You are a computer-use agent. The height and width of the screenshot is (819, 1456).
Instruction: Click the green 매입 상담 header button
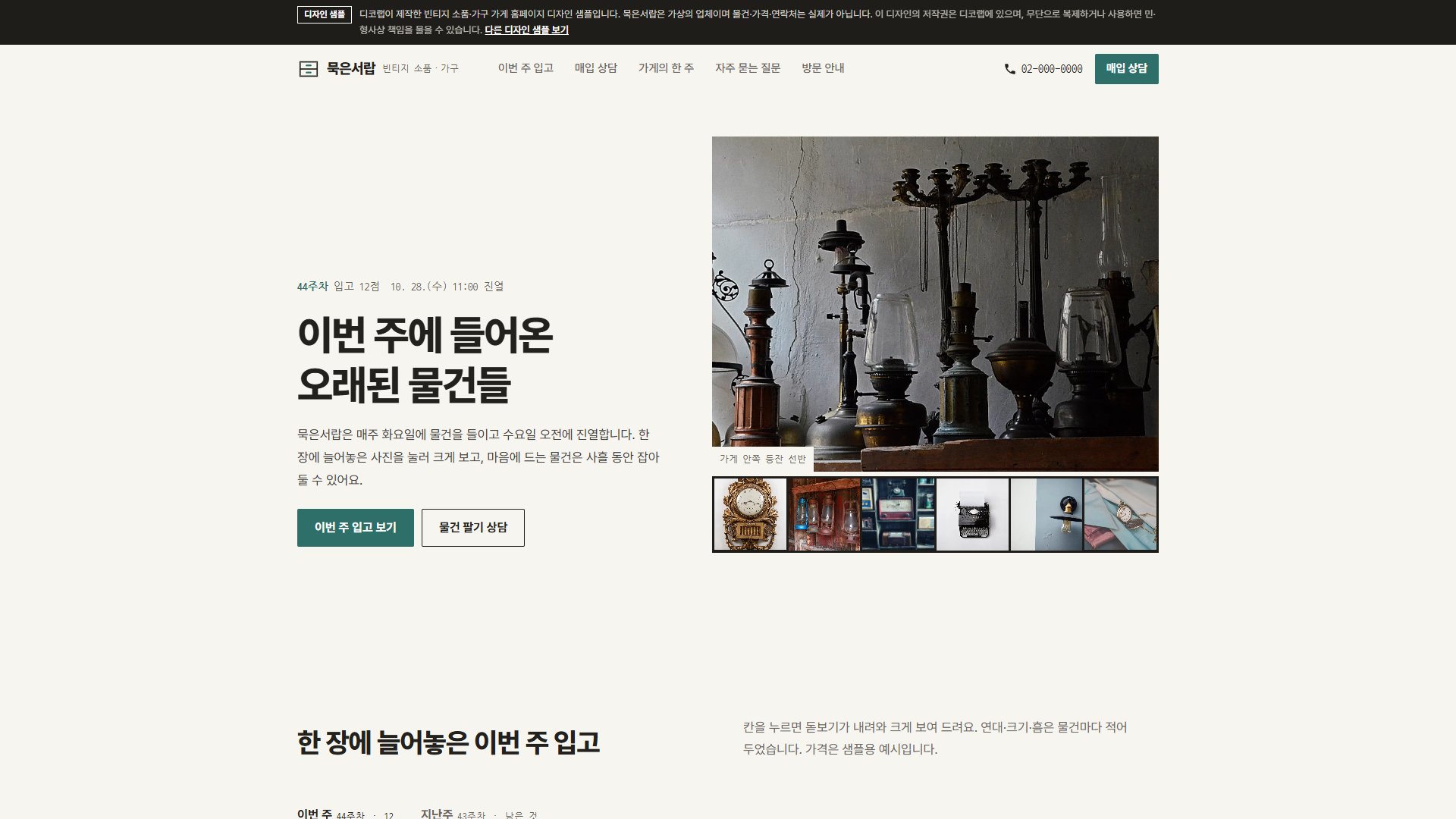point(1126,69)
